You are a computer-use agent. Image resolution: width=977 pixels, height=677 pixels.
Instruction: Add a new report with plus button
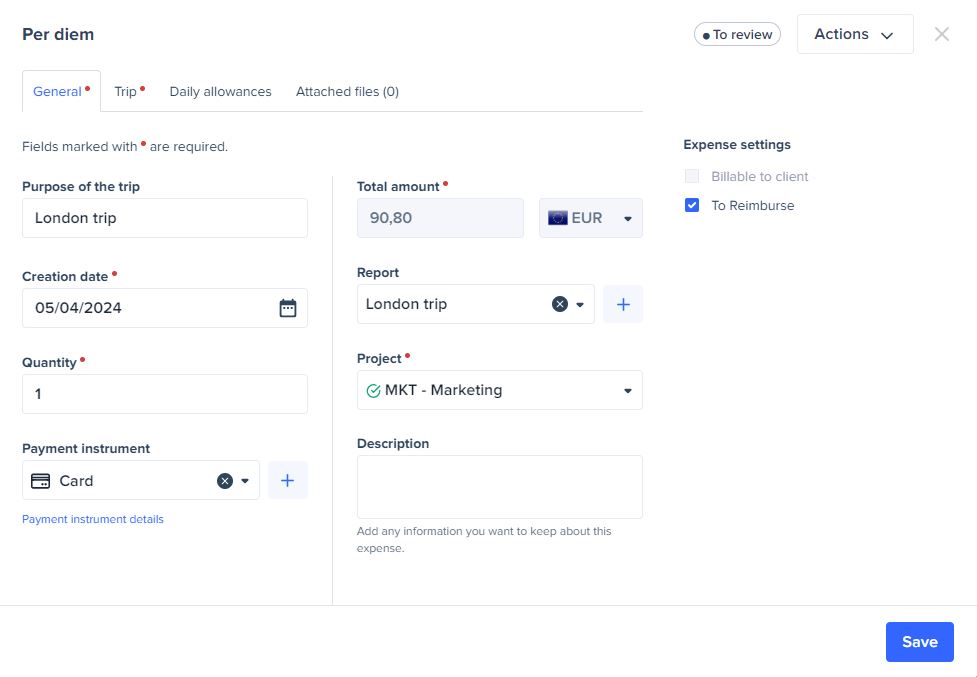(x=623, y=304)
